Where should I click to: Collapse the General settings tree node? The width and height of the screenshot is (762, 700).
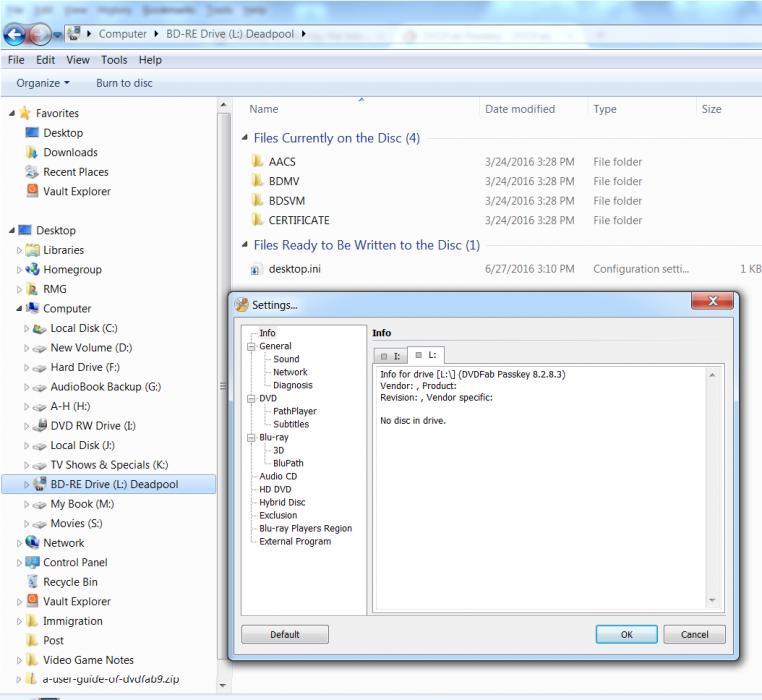point(250,346)
